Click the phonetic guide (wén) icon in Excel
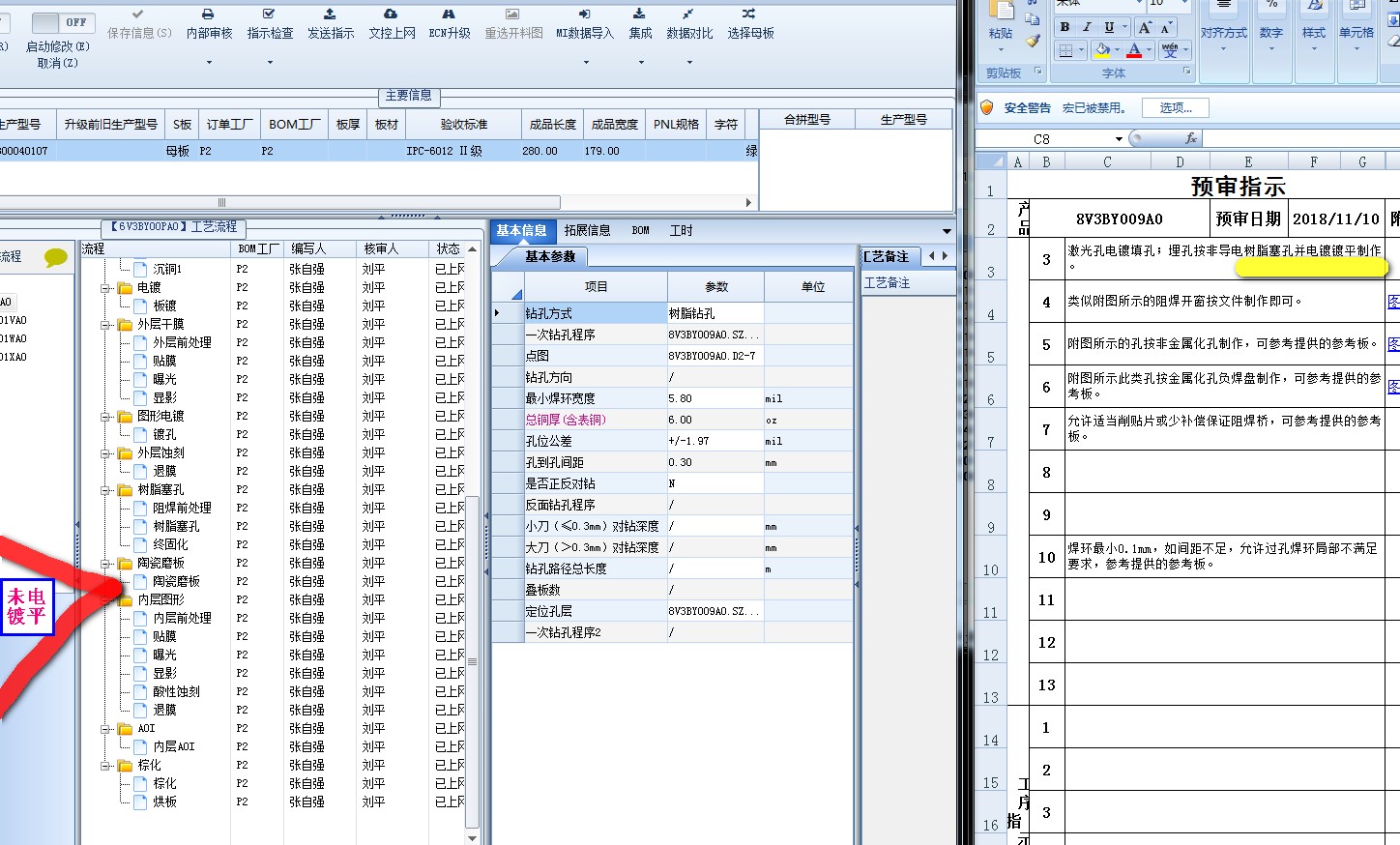Image resolution: width=1400 pixels, height=845 pixels. [x=1170, y=50]
